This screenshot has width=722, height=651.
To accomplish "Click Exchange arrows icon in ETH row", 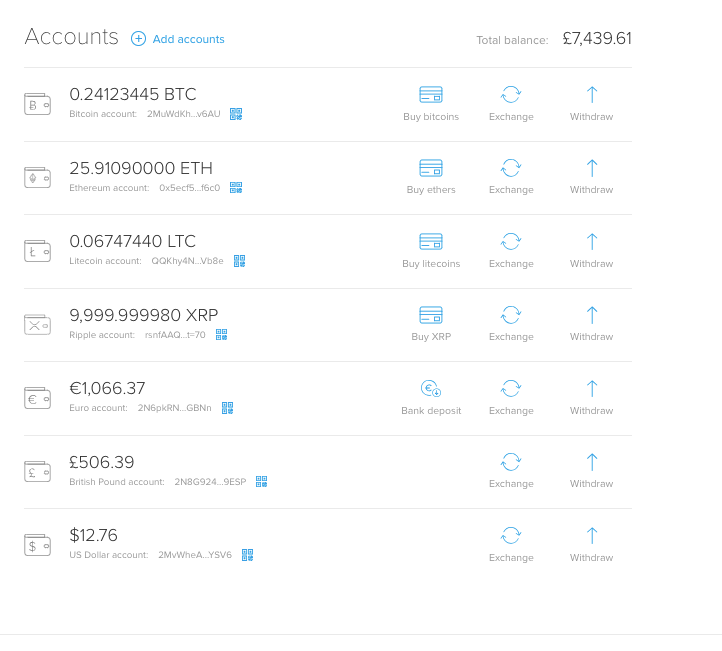I will pyautogui.click(x=511, y=168).
